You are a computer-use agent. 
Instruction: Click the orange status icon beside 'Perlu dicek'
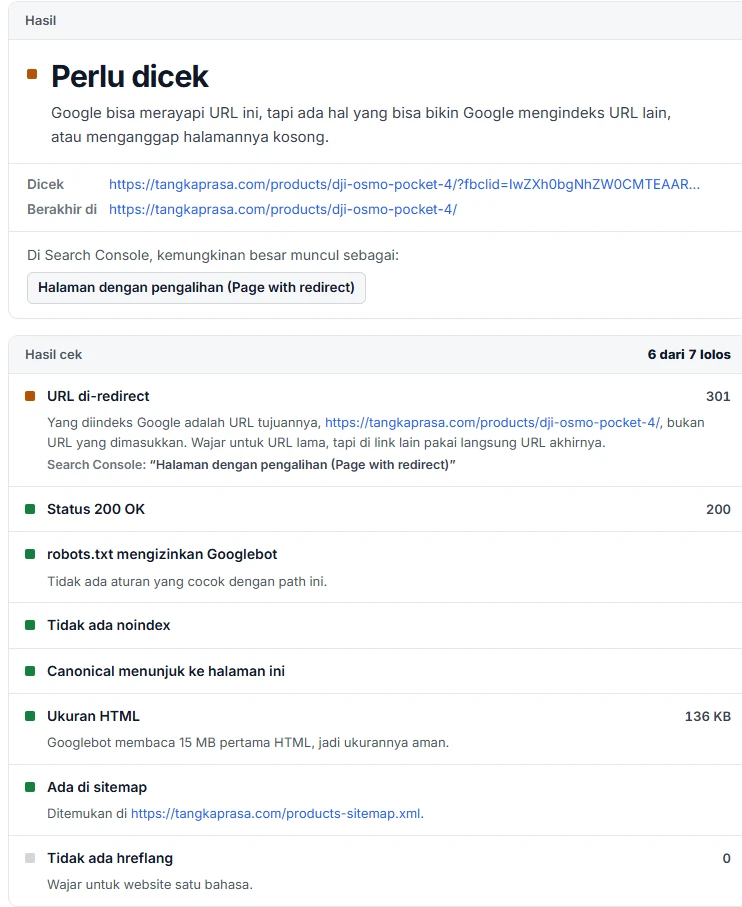click(32, 74)
